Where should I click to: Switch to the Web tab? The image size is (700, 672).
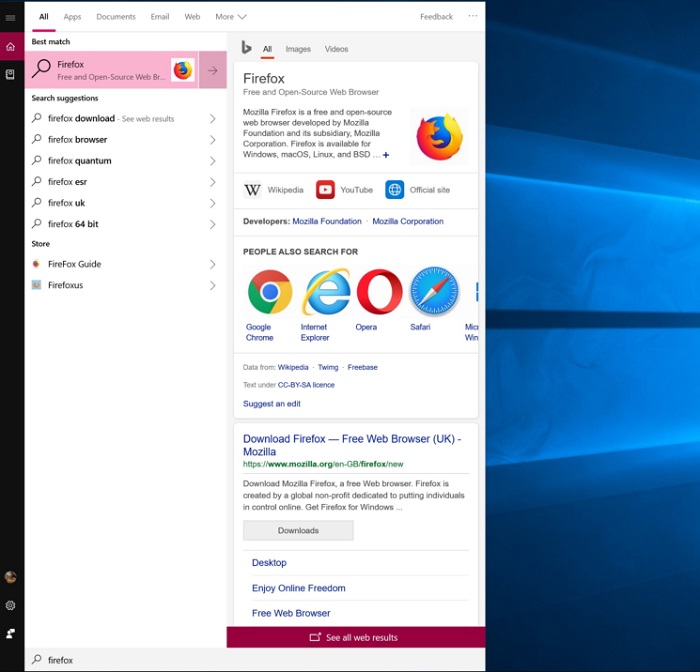point(192,17)
